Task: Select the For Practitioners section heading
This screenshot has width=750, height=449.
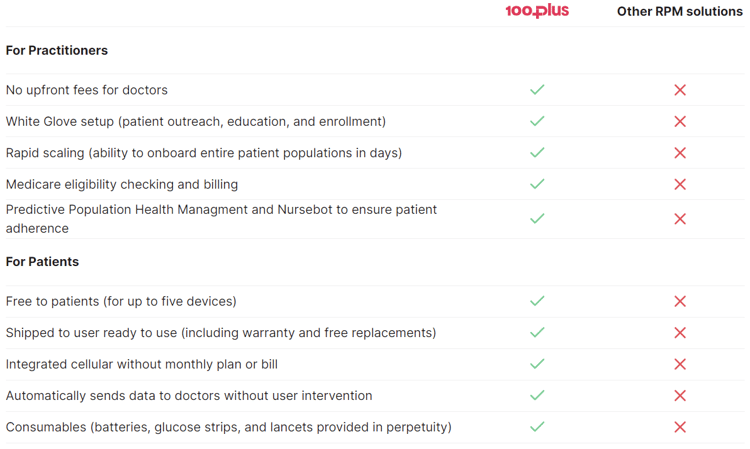Action: pos(57,50)
